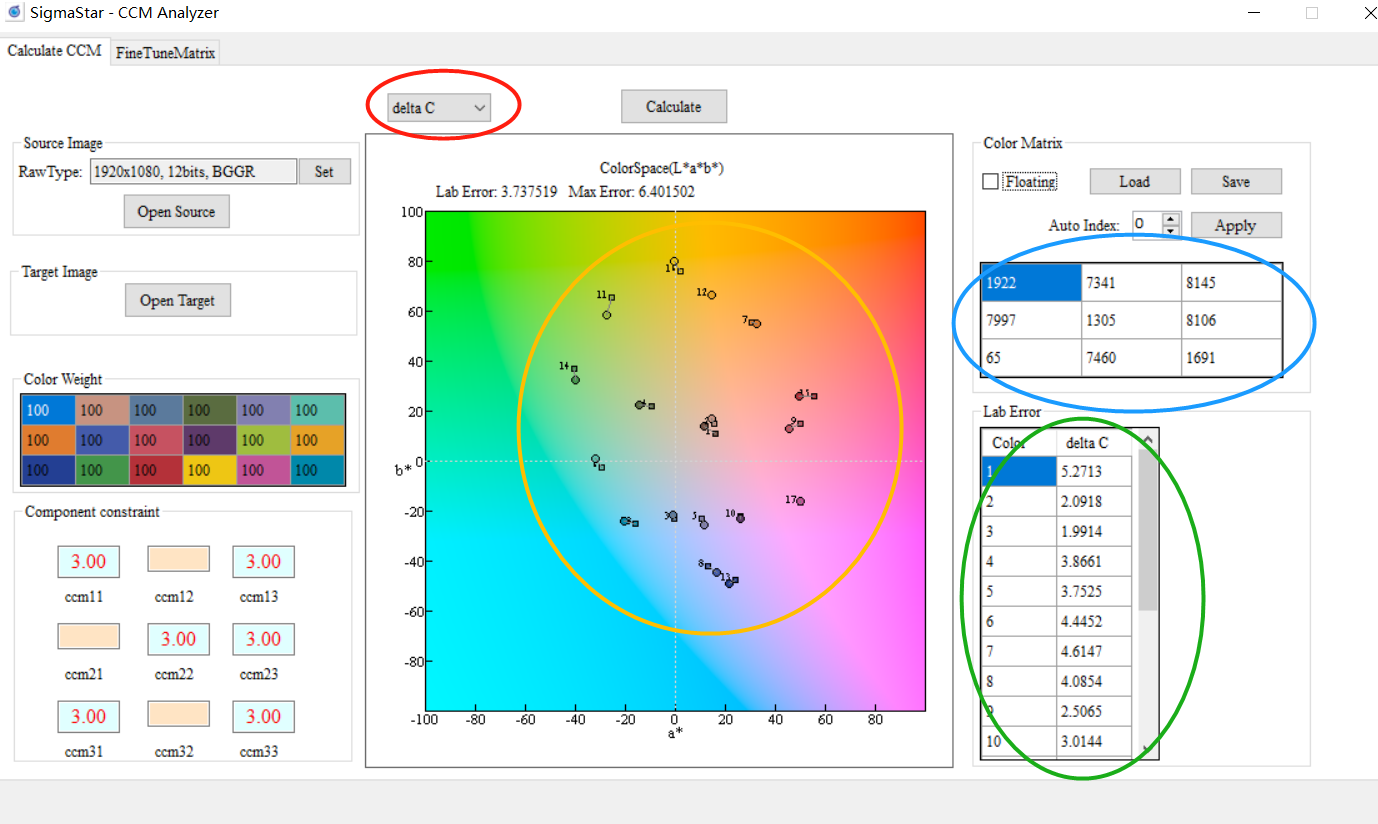1378x824 pixels.
Task: Enable the Floating checkbox
Action: click(x=991, y=181)
